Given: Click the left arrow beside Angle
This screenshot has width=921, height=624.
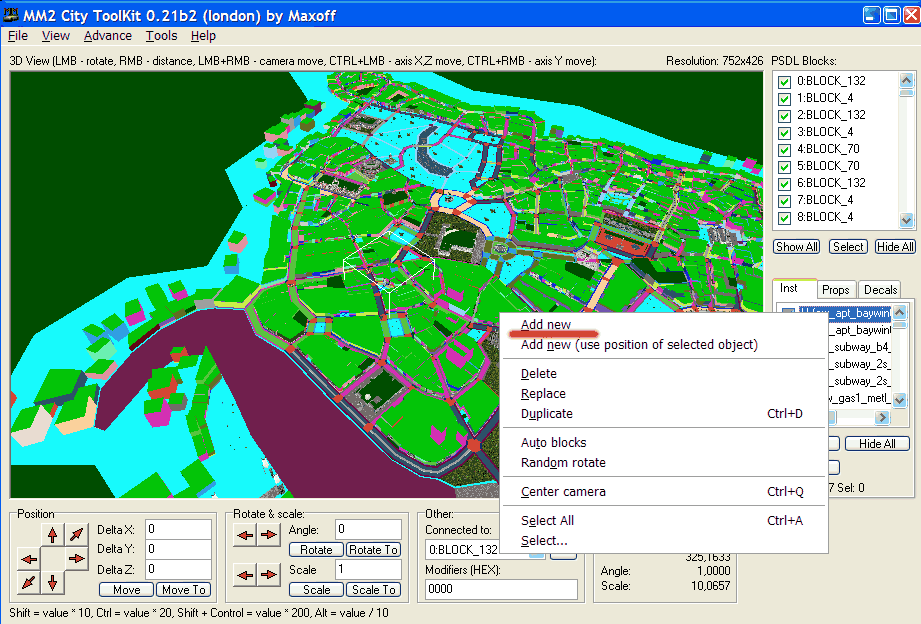Looking at the screenshot, I should (245, 535).
